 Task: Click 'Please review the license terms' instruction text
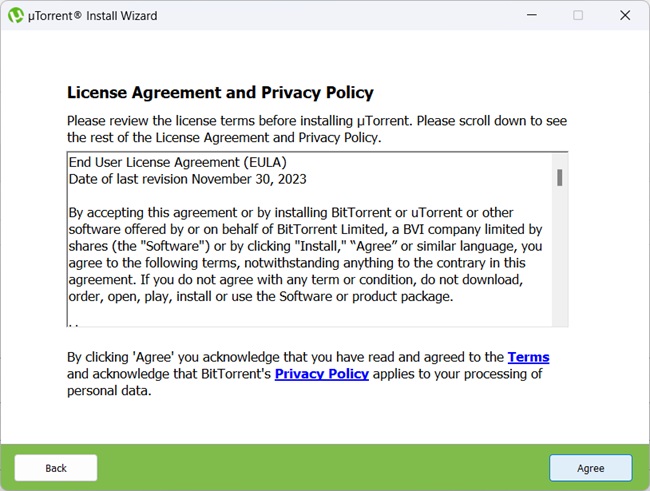(317, 129)
